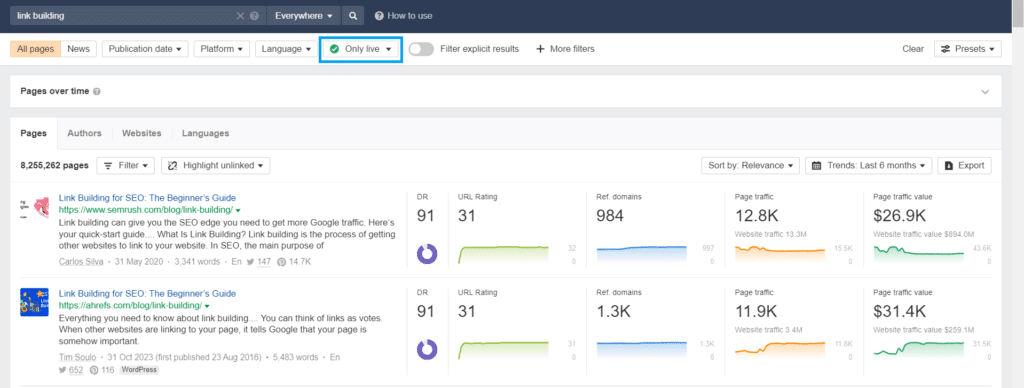
Task: Open the ahrefs.com blog URL dropdown arrow
Action: tap(207, 306)
